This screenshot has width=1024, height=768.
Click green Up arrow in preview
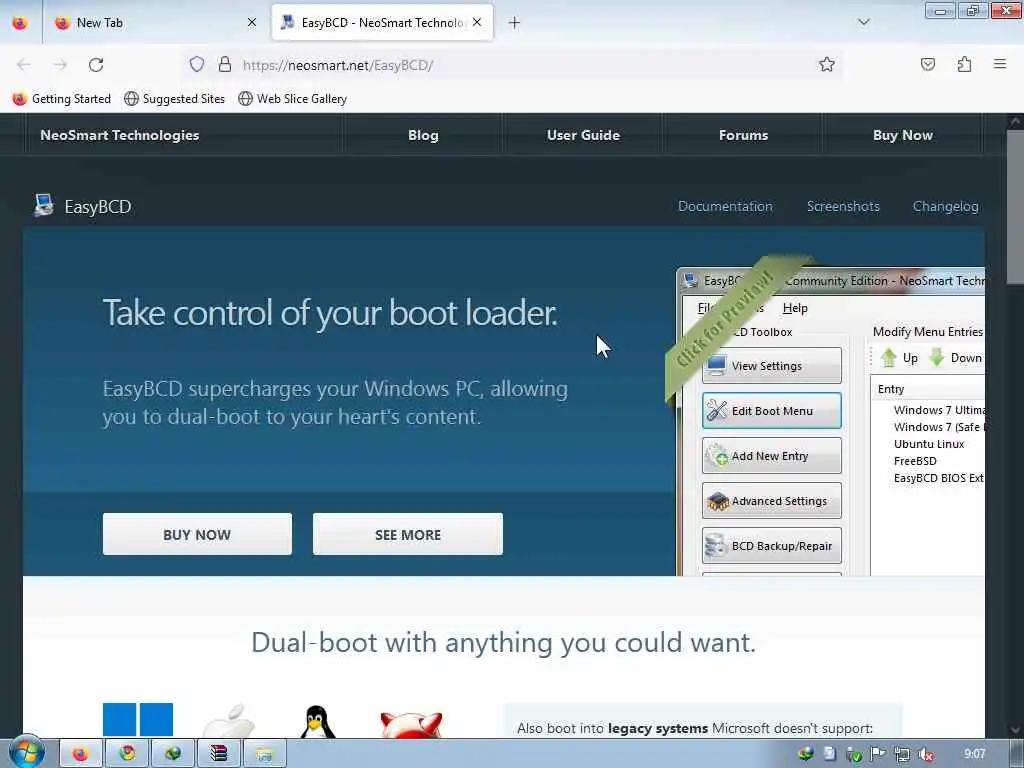point(889,357)
